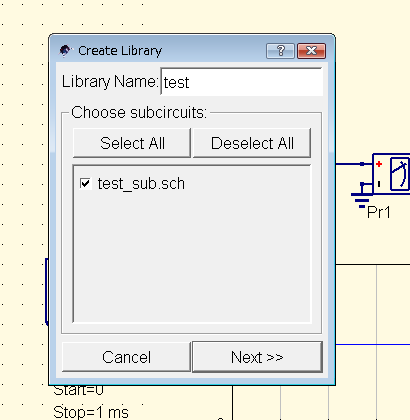Click the Pr1 probe component in schematic

(x=391, y=174)
